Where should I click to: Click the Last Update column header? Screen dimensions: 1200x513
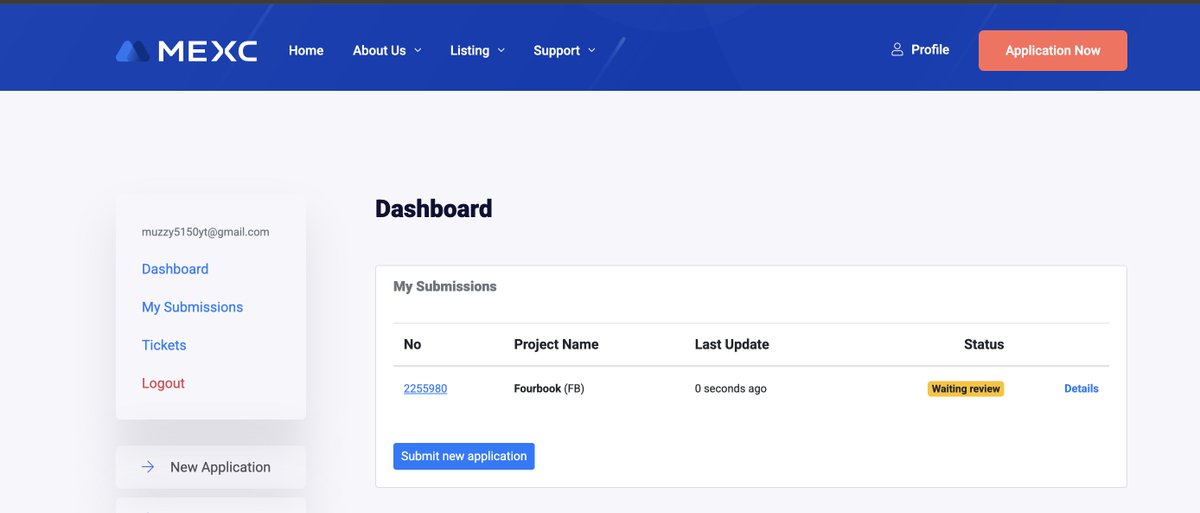[732, 344]
